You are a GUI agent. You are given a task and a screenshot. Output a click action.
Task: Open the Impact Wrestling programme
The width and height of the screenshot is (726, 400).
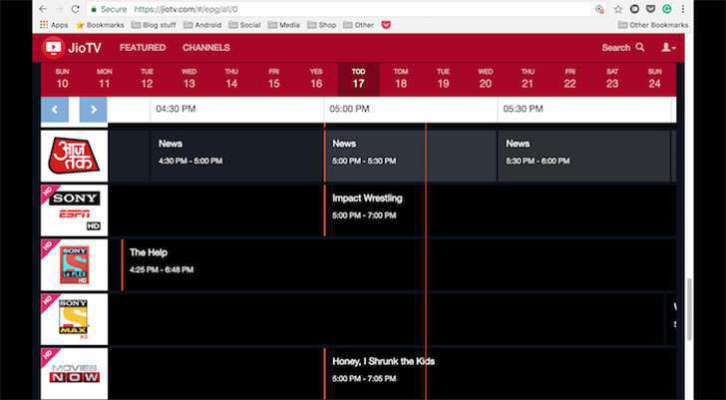[500, 211]
